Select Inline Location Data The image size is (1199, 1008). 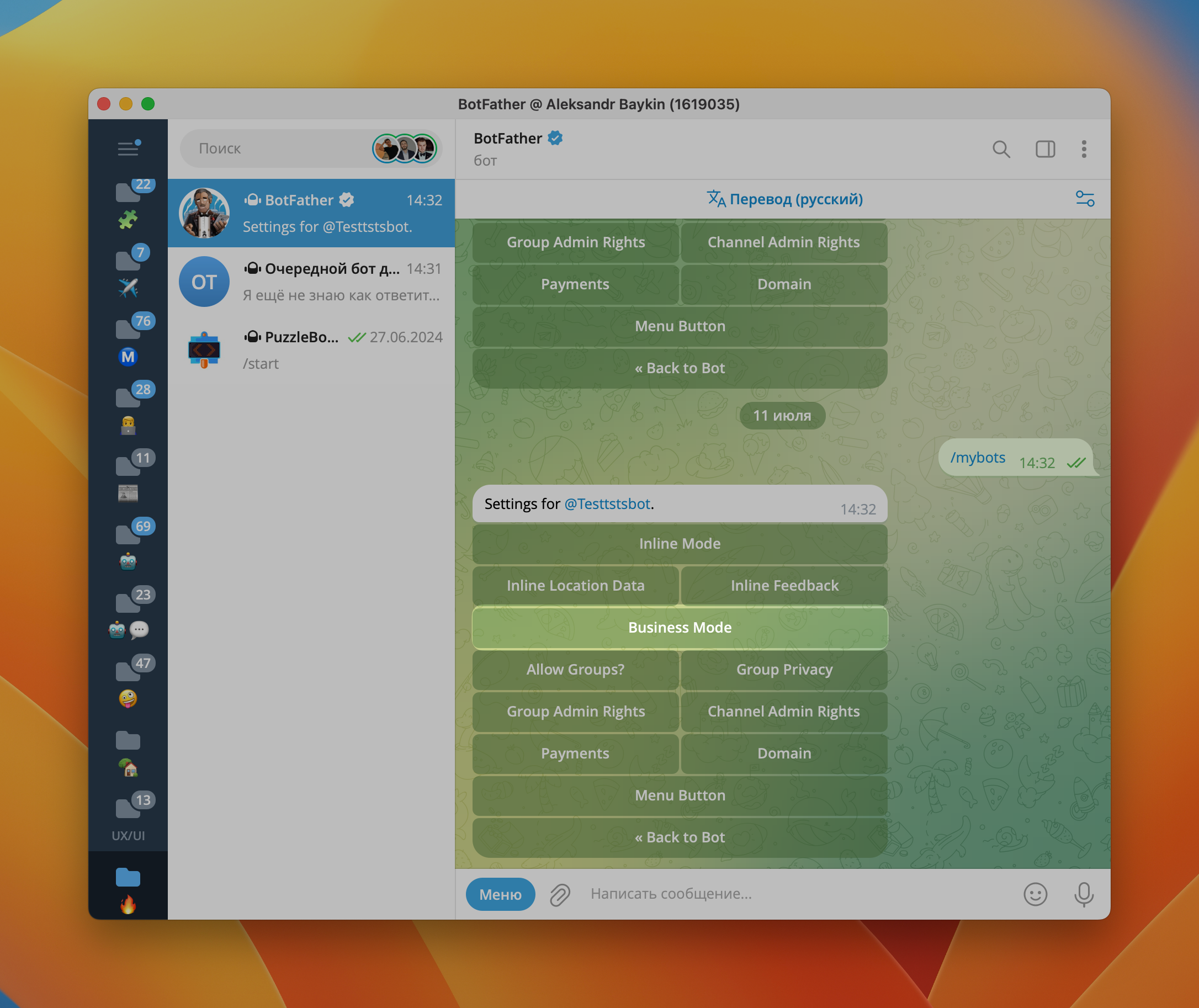click(576, 586)
